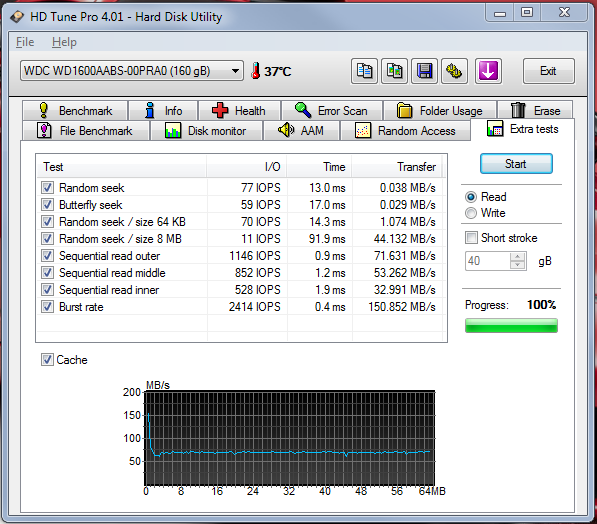Uncheck the Burst rate checkbox
The width and height of the screenshot is (597, 524).
coord(47,307)
